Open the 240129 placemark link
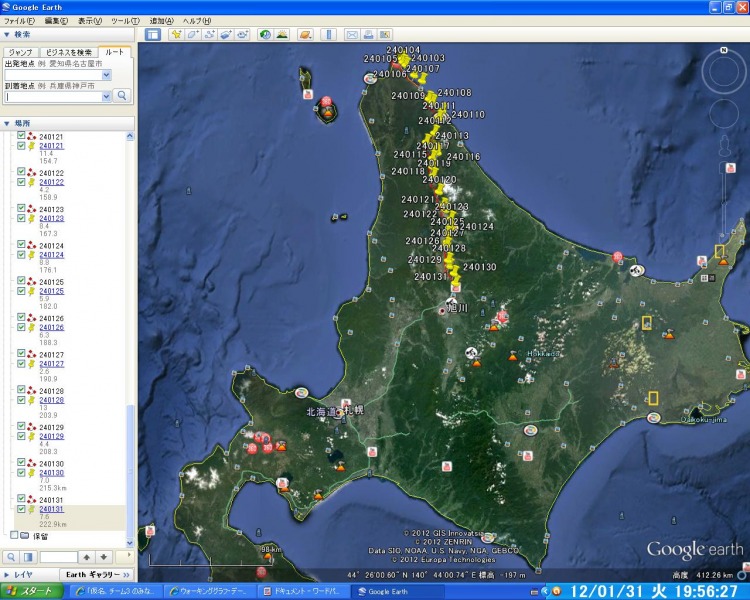 52,436
